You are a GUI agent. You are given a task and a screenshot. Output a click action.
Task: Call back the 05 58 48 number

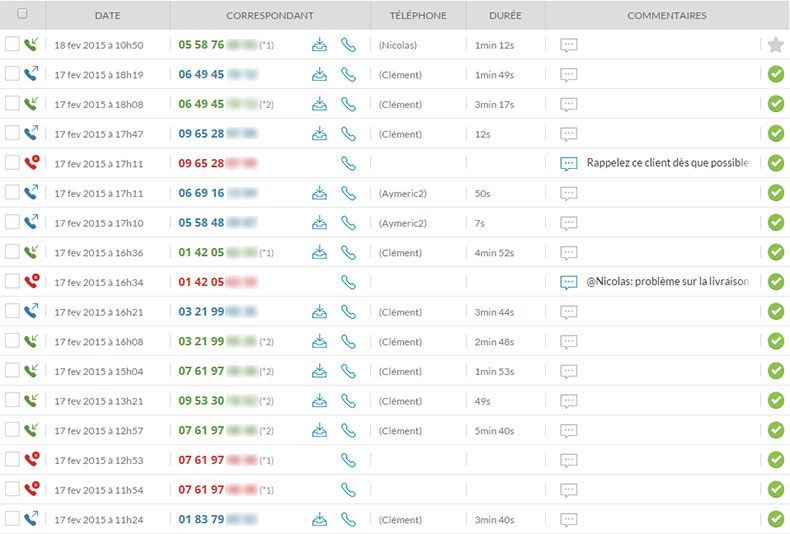tap(348, 223)
